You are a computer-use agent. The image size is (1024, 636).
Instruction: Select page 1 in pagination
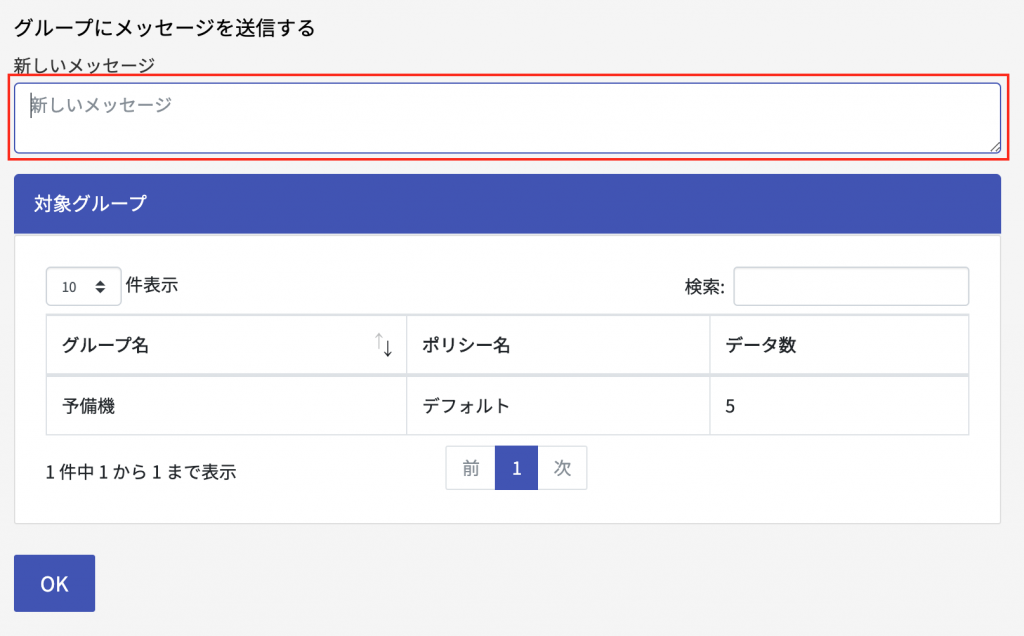click(x=516, y=468)
